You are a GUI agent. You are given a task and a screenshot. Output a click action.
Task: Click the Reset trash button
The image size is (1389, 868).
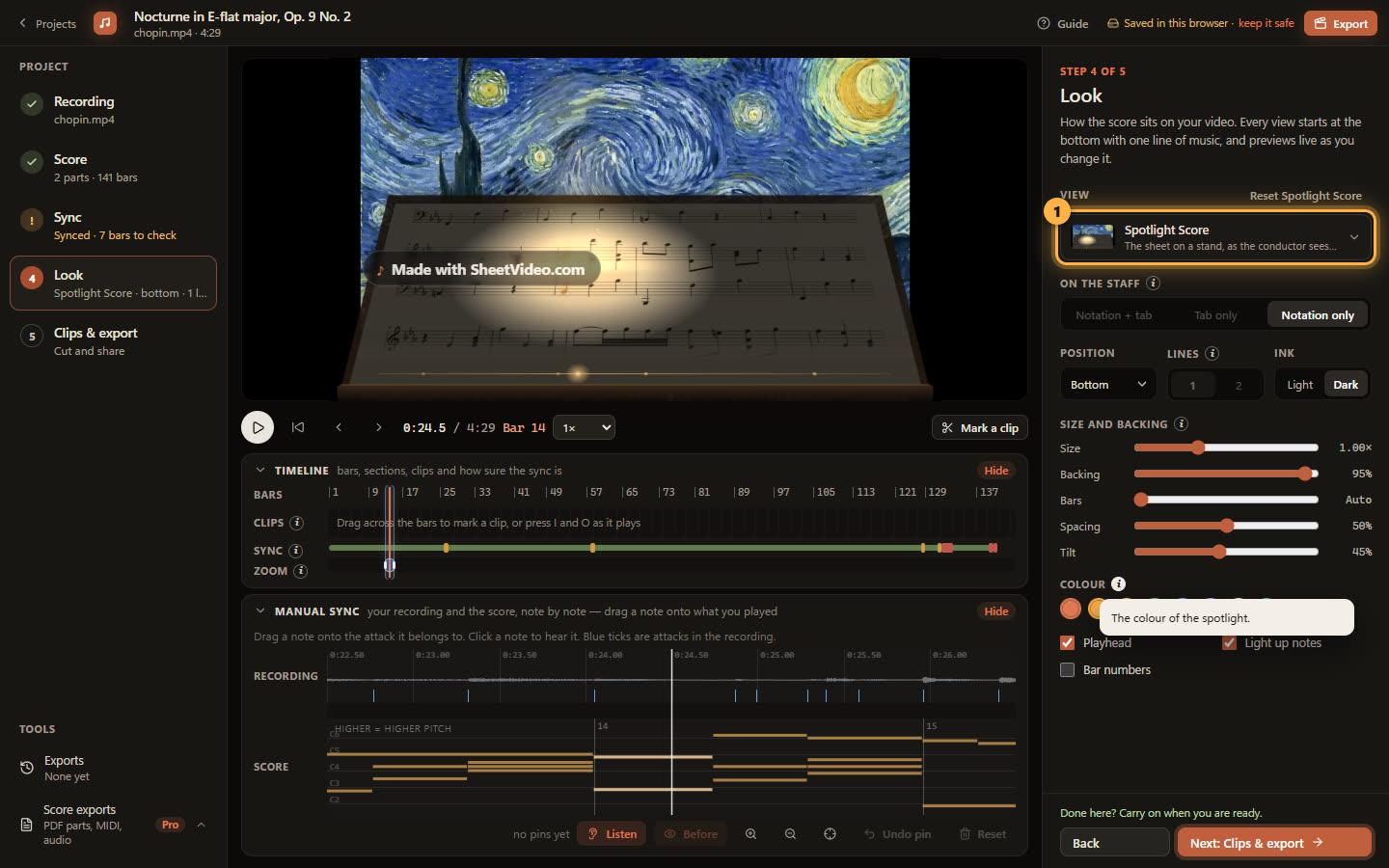[x=982, y=834]
